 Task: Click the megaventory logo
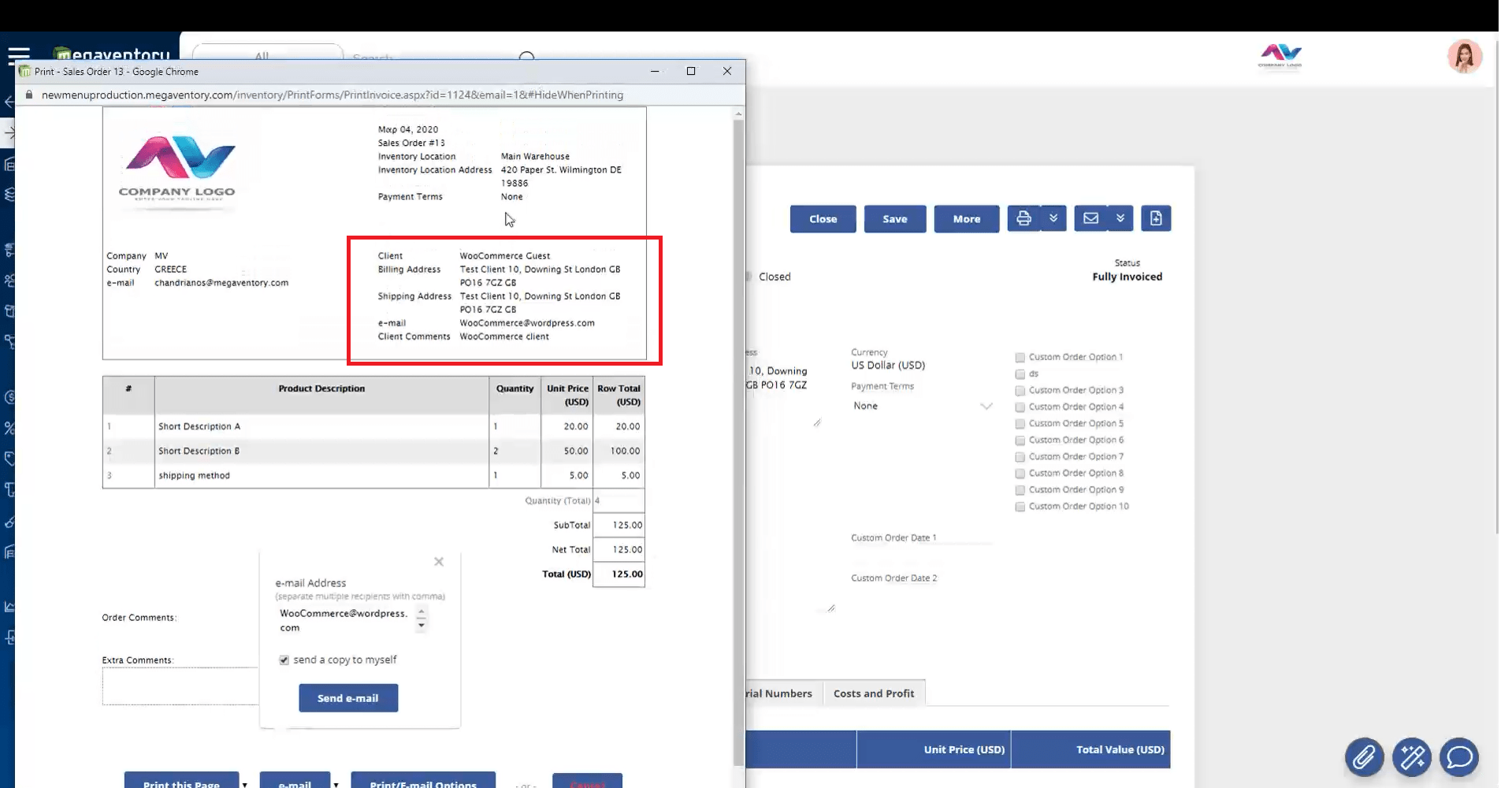coord(110,55)
